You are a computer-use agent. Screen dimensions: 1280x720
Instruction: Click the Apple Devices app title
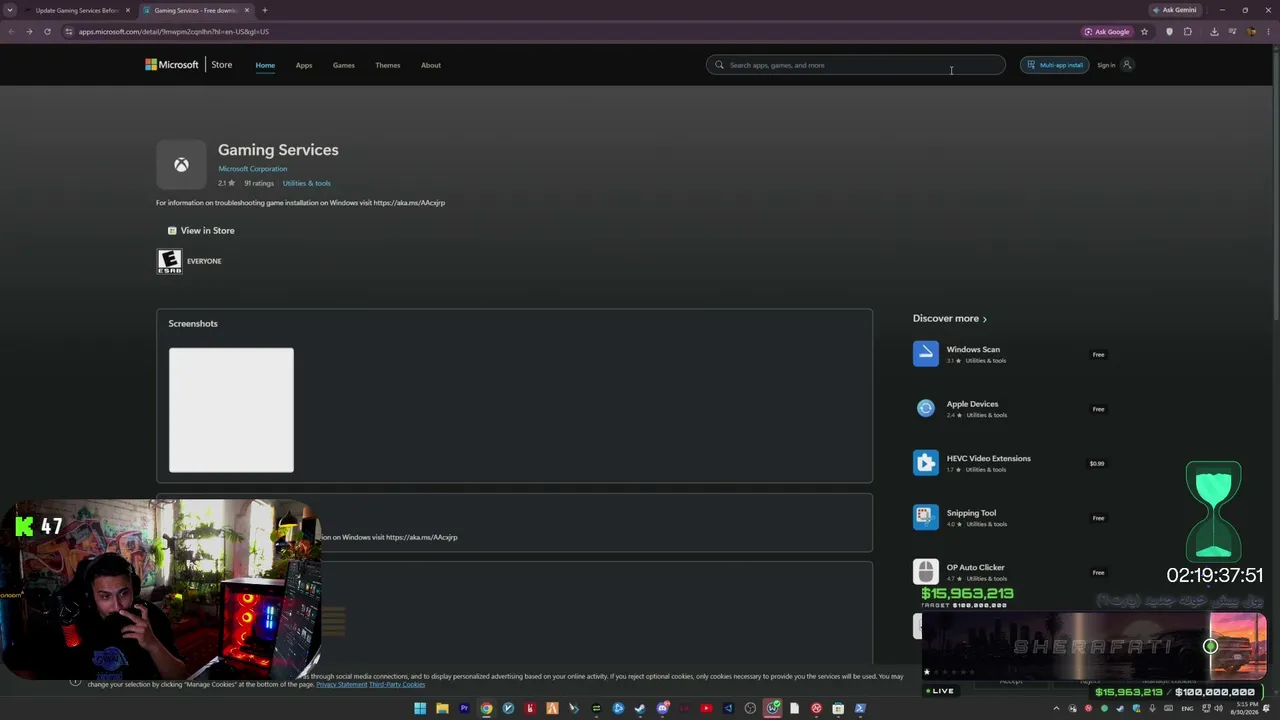pos(972,404)
